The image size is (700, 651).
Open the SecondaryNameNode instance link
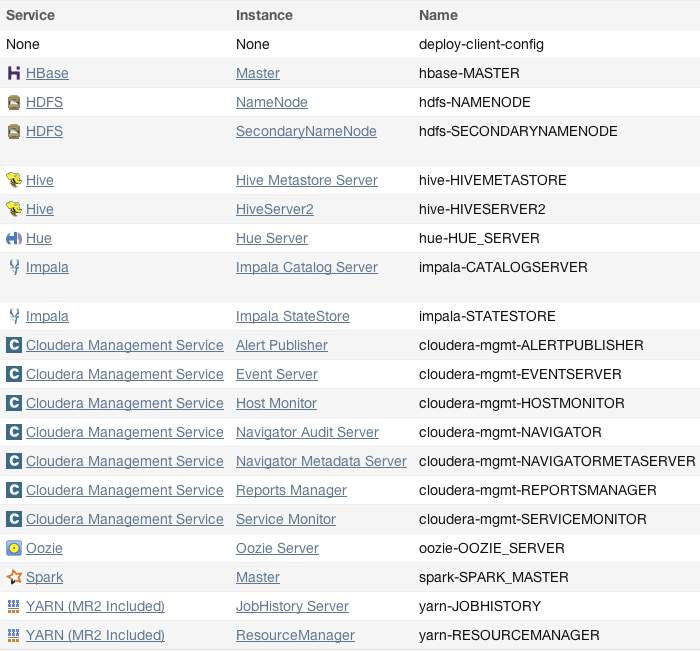[306, 131]
